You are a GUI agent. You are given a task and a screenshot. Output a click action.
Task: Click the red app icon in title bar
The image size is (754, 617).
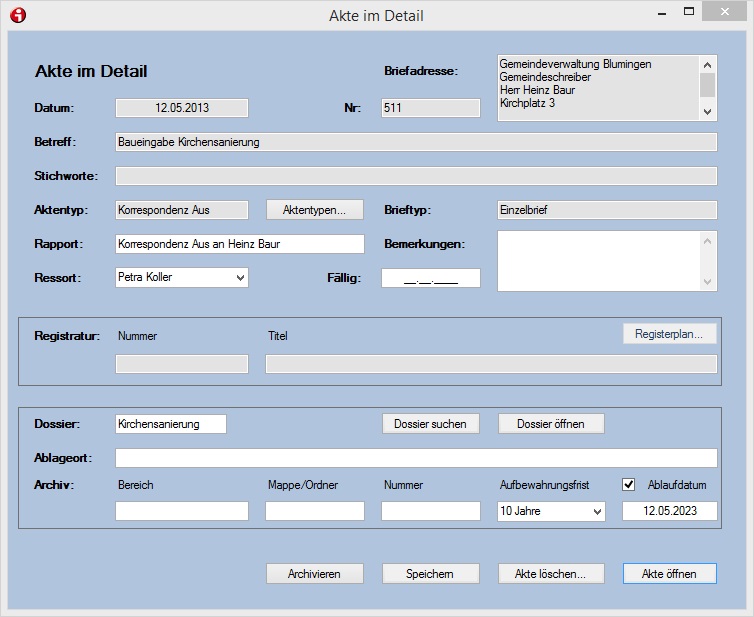(17, 15)
